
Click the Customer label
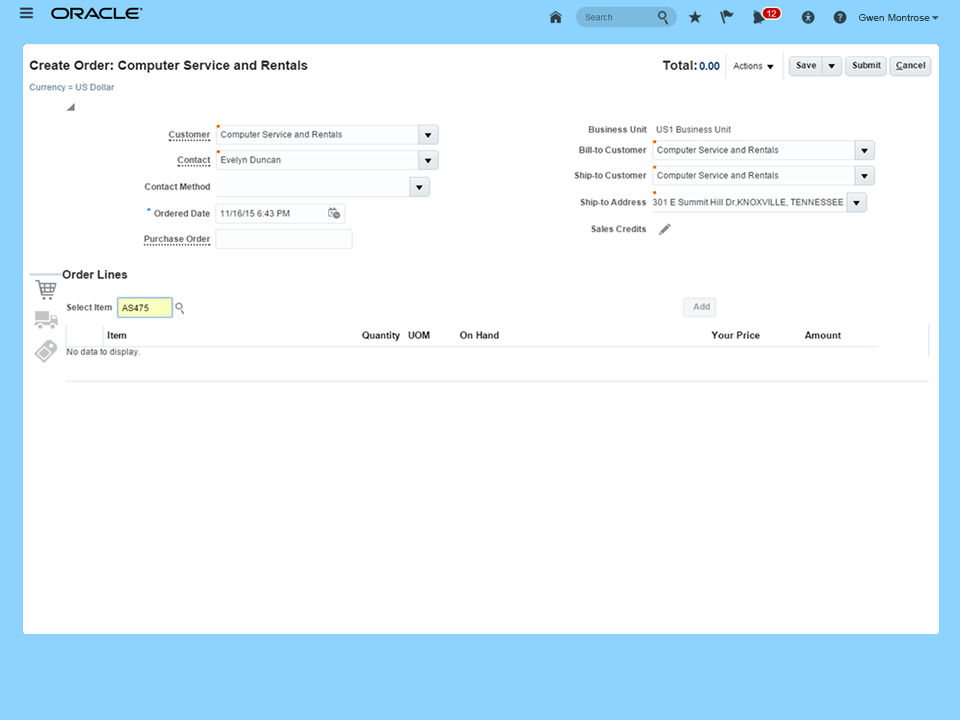189,135
